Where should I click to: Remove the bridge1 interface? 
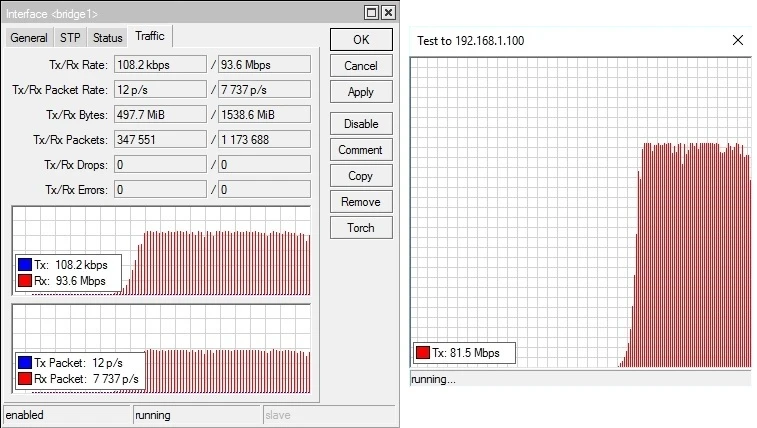[361, 202]
